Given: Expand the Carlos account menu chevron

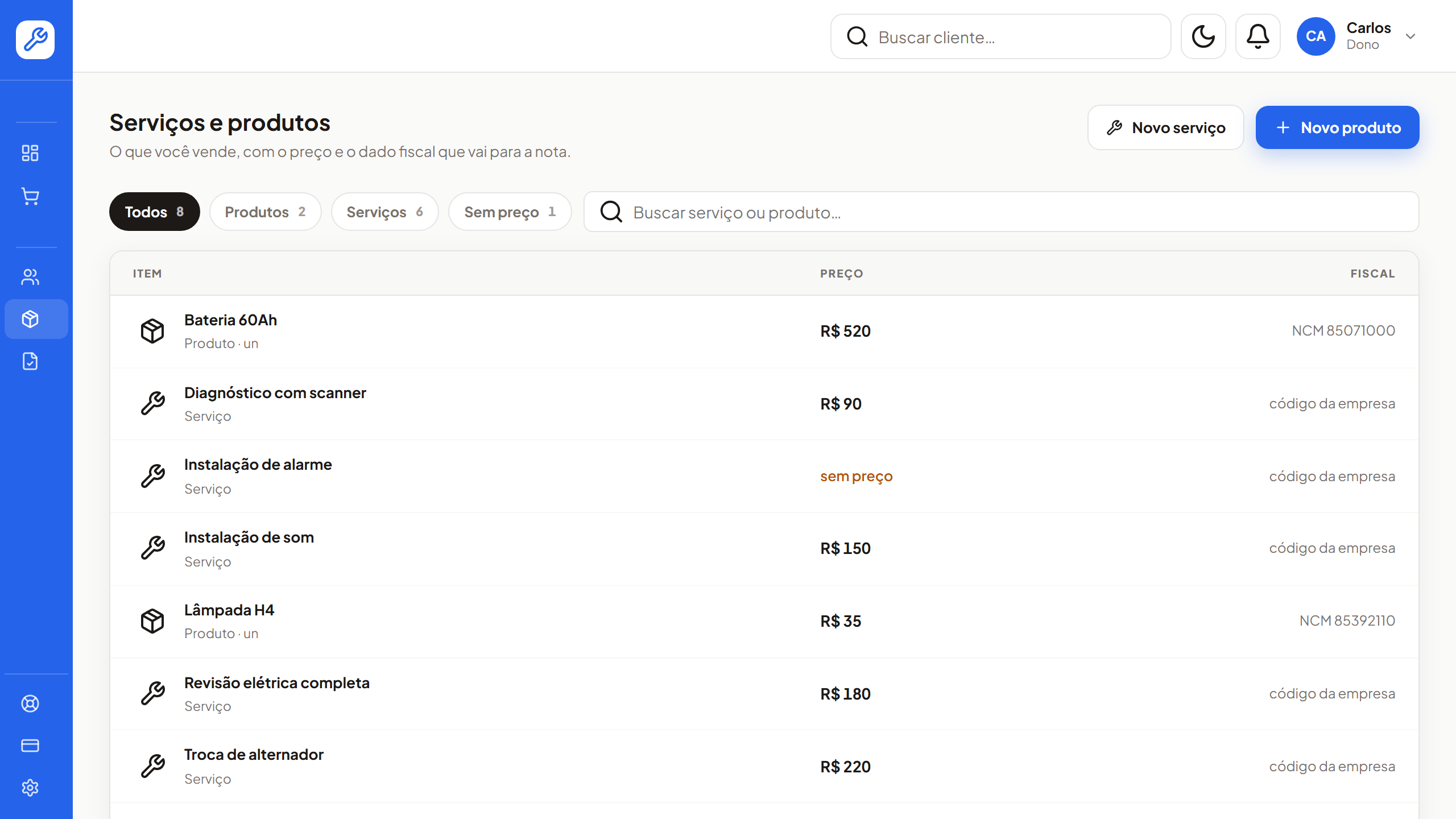Looking at the screenshot, I should 1410,36.
